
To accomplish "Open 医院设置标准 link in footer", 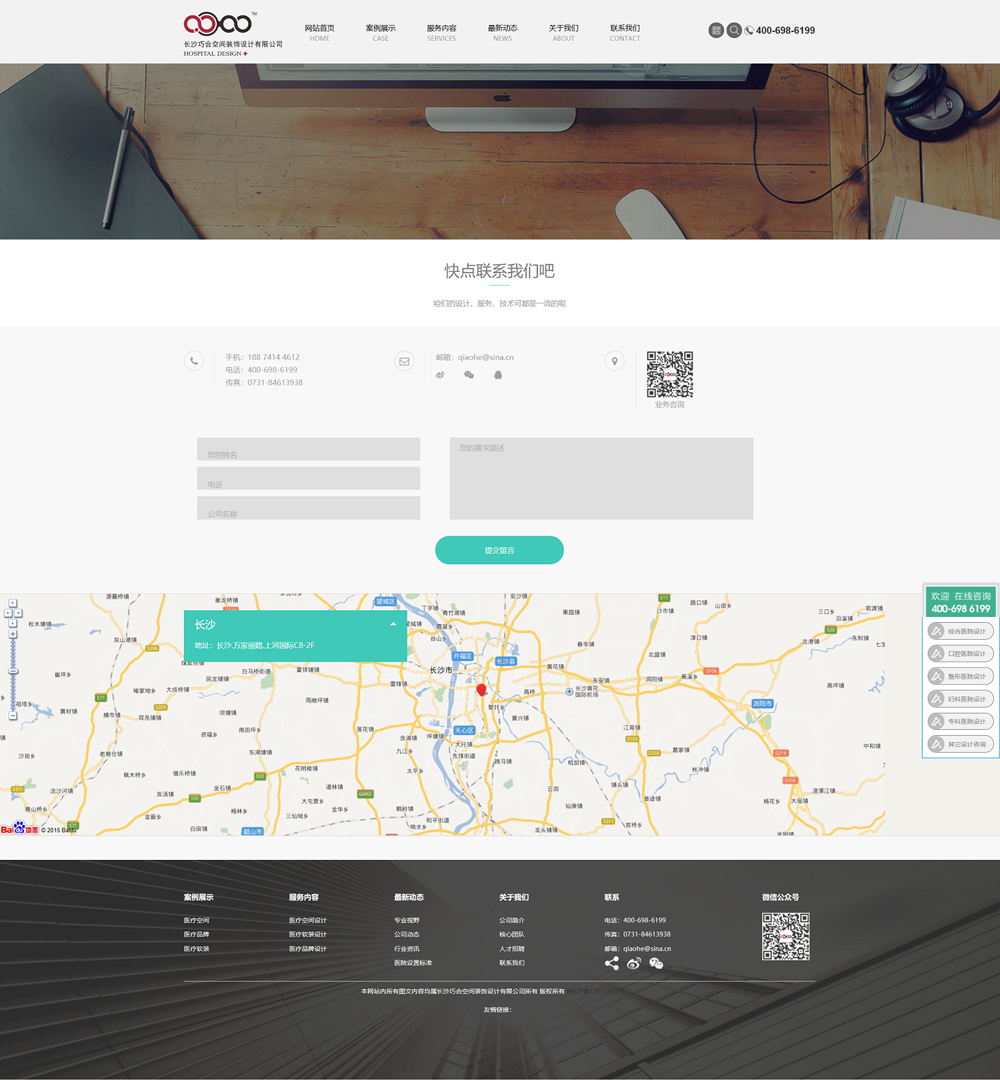I will [x=413, y=963].
